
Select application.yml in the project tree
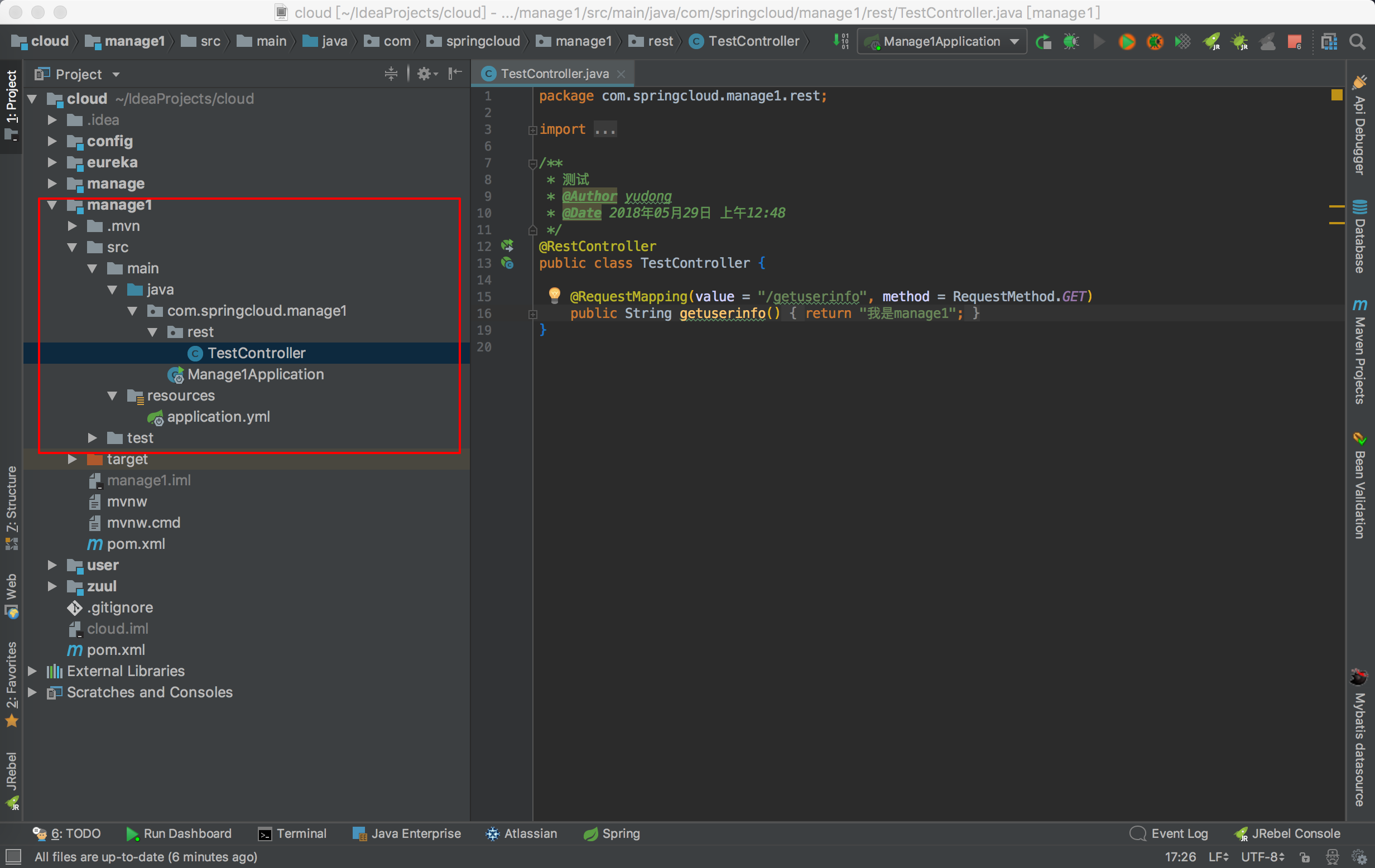coord(218,417)
